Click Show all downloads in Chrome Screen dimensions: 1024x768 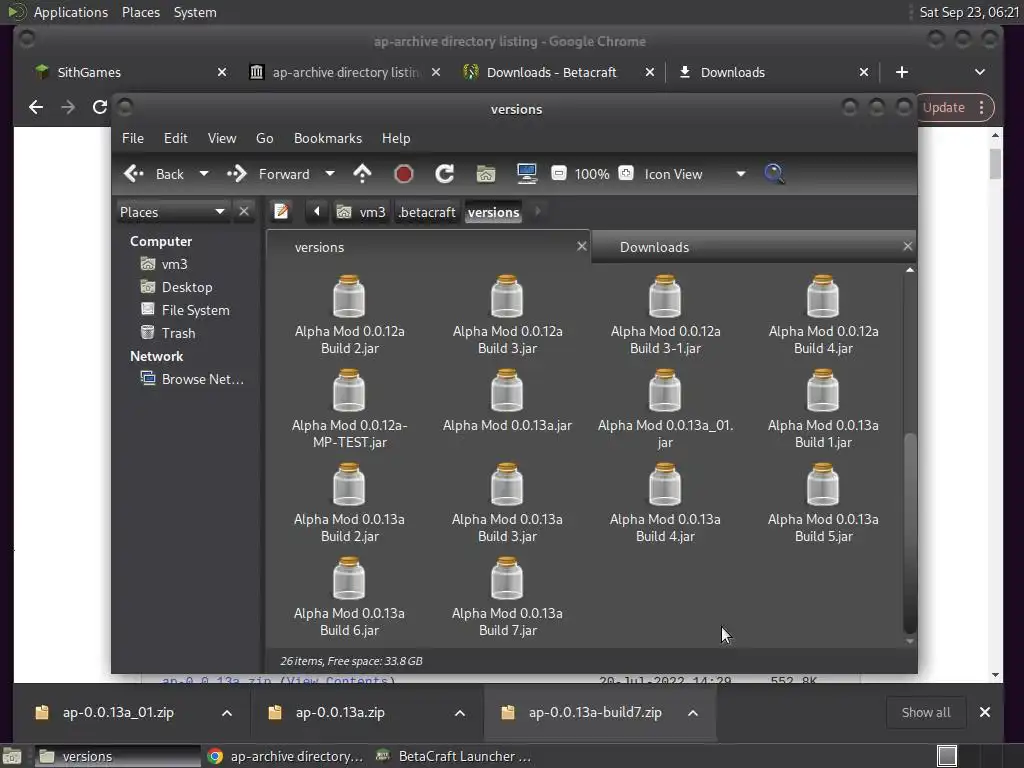pos(925,712)
